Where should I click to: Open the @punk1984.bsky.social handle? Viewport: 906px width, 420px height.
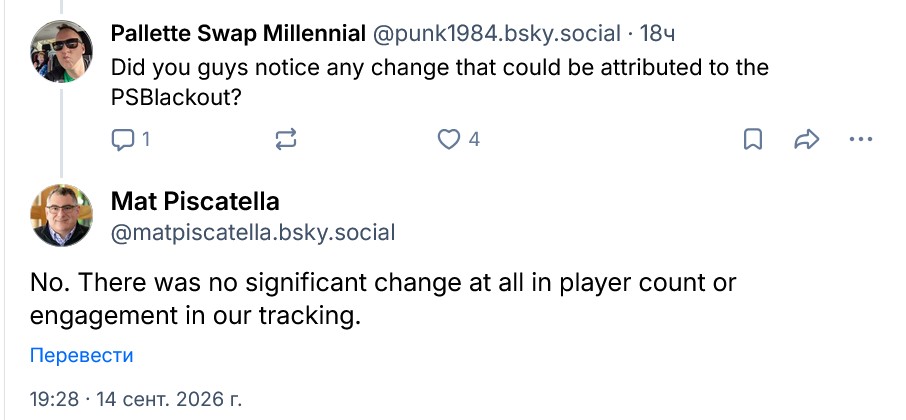pos(496,34)
